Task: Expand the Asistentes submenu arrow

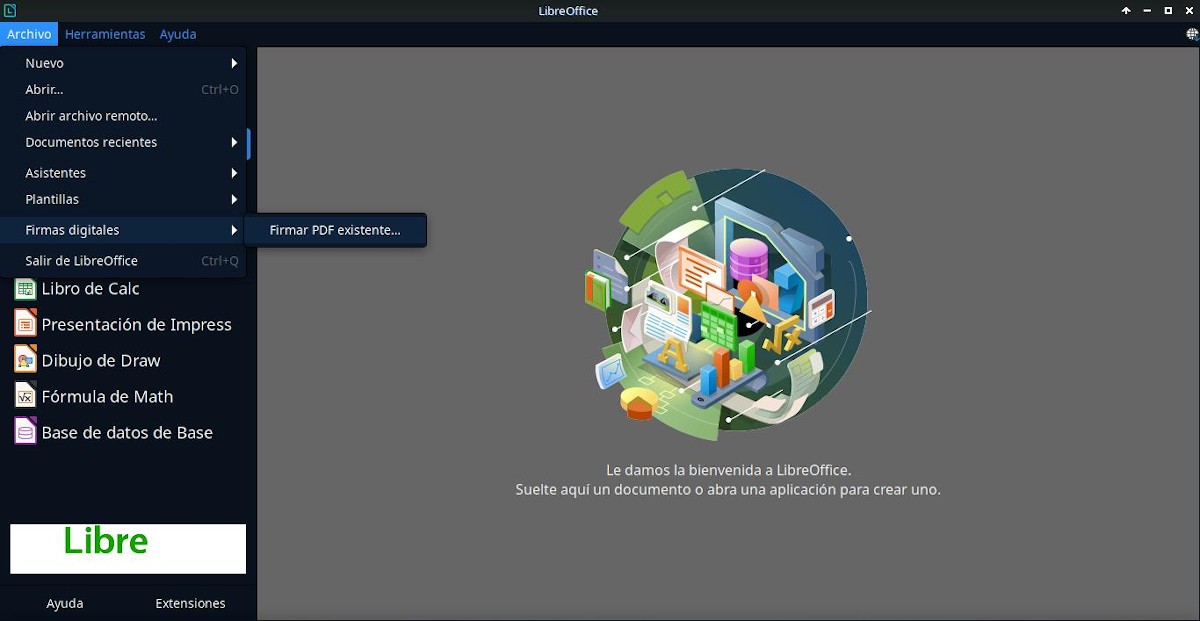Action: point(234,173)
